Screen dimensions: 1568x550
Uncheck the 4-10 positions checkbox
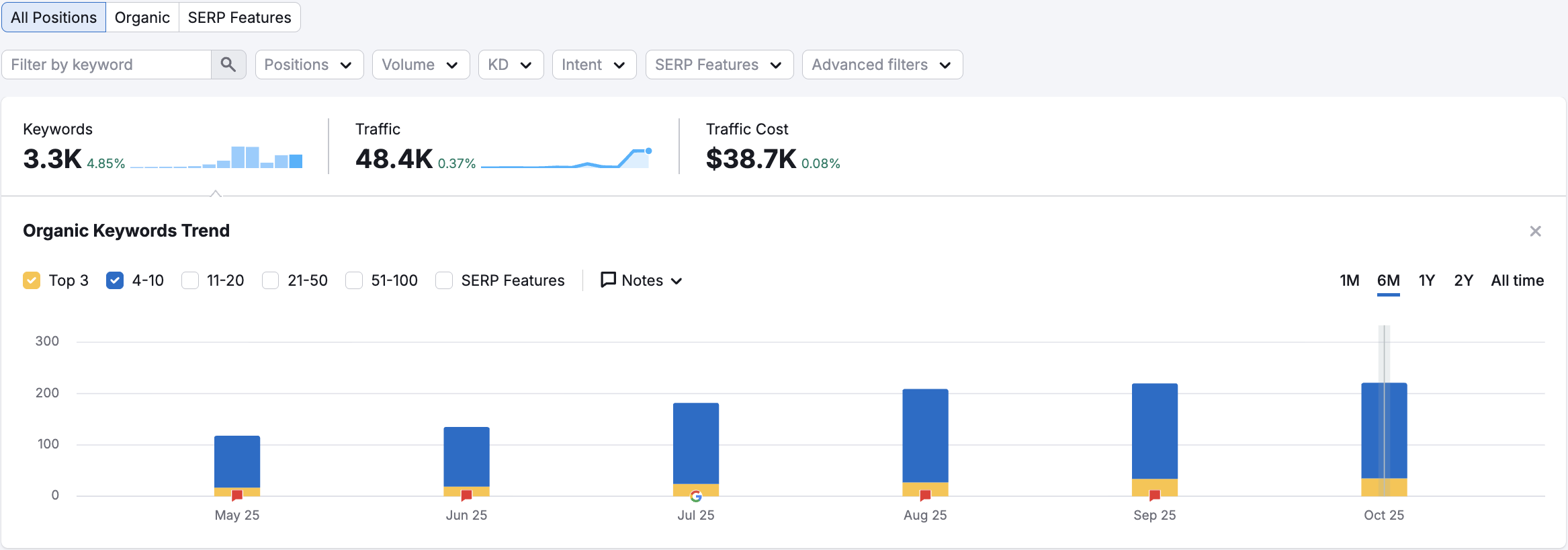(x=115, y=280)
